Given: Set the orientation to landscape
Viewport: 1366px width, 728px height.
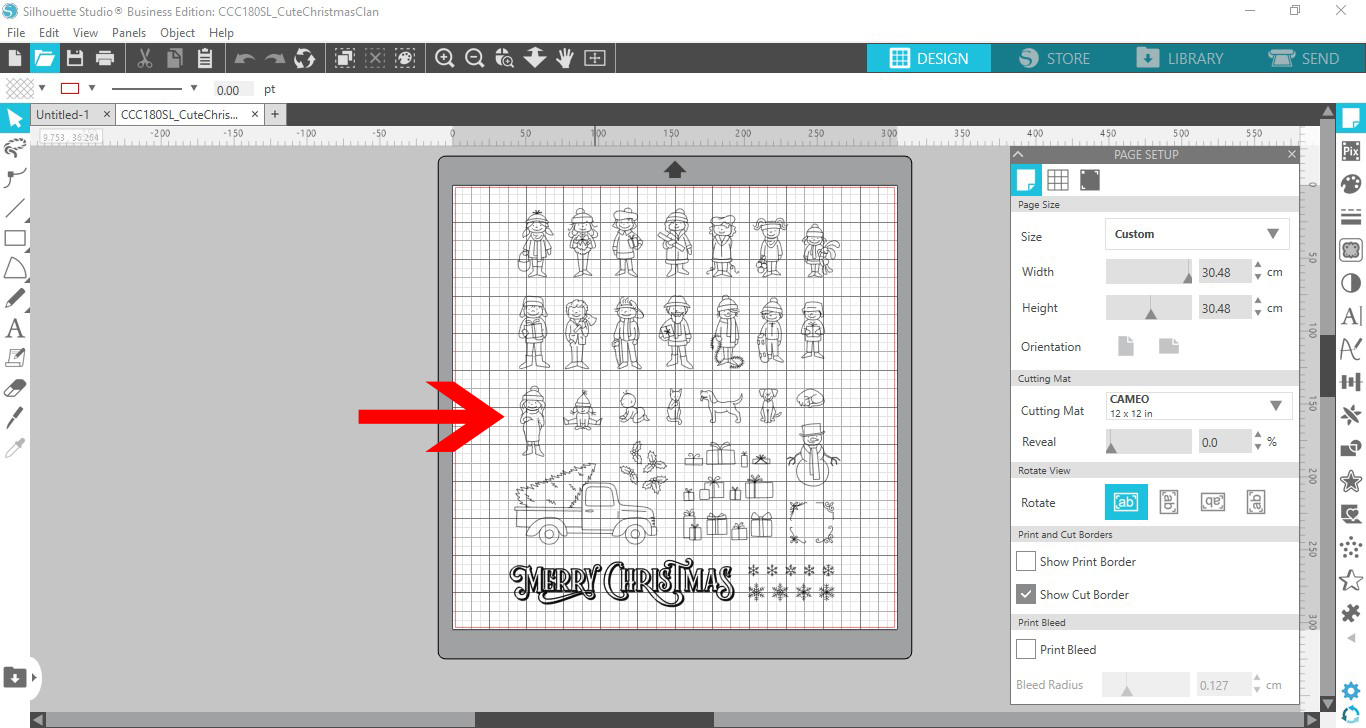Looking at the screenshot, I should click(1169, 346).
